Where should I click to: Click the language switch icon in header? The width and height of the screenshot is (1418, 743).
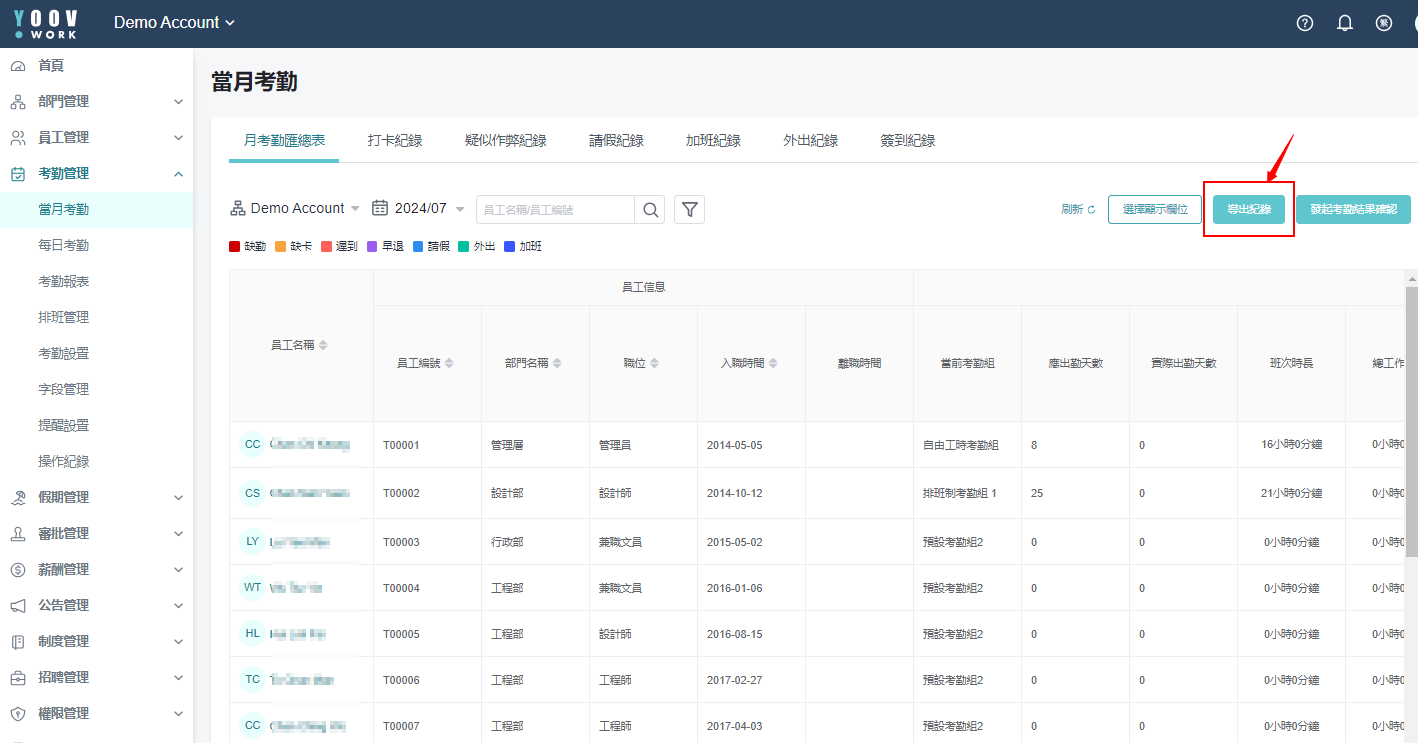click(x=1384, y=23)
